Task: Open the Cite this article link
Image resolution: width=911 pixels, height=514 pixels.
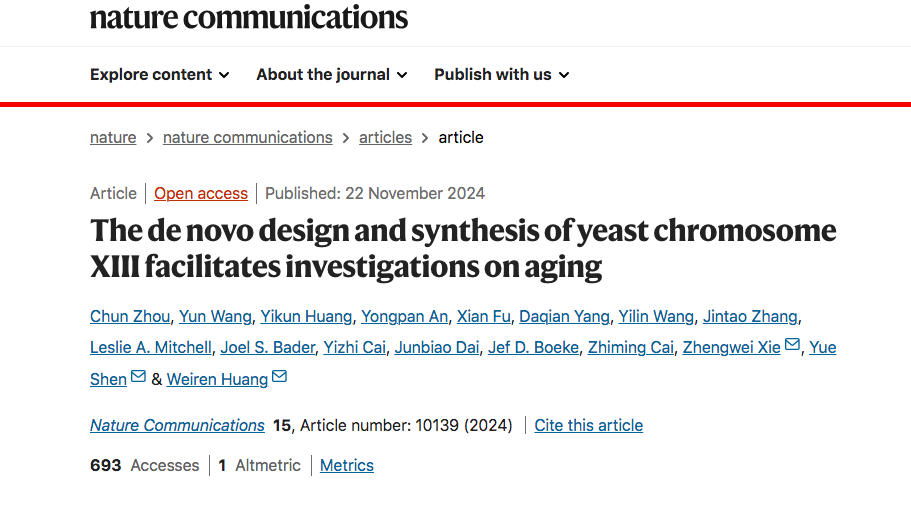Action: coord(589,426)
